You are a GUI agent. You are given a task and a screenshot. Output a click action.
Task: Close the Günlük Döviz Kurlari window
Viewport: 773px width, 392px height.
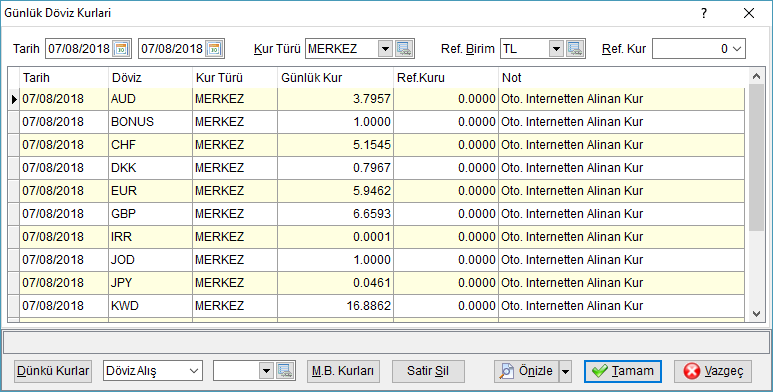click(749, 13)
